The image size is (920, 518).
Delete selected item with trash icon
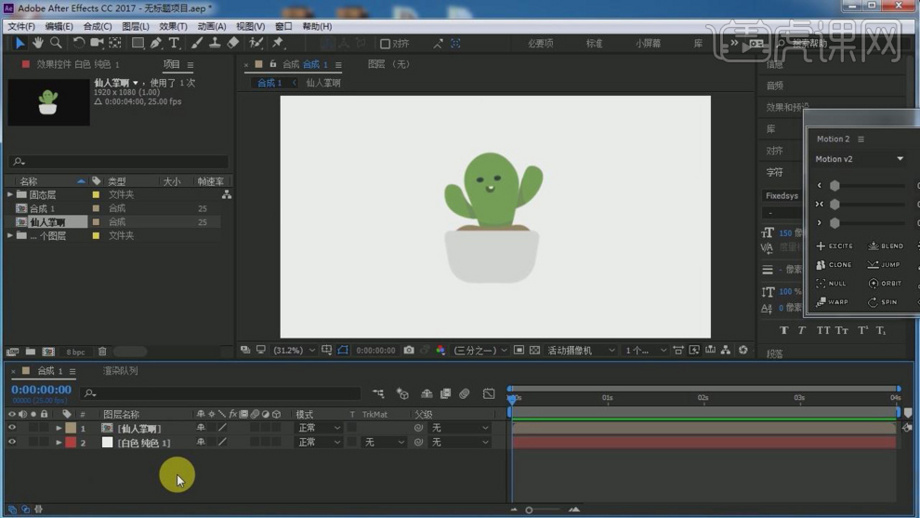102,352
